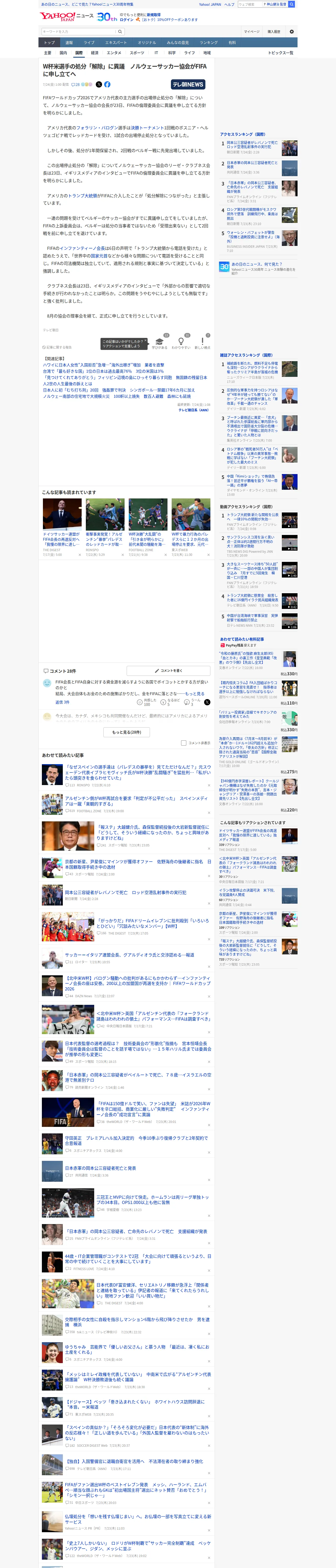Open the ハワイに日本人女性 related article link
This screenshot has width=336, height=1568.
point(103,365)
